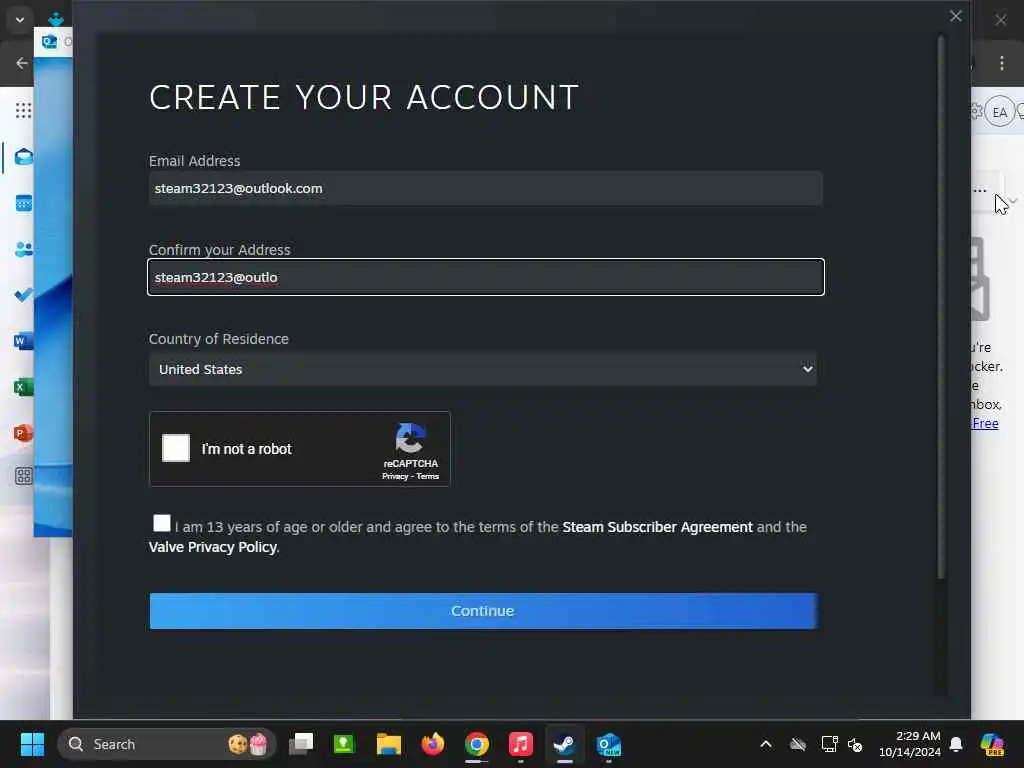This screenshot has width=1024, height=768.
Task: Click the Windows Start button
Action: pos(32,744)
